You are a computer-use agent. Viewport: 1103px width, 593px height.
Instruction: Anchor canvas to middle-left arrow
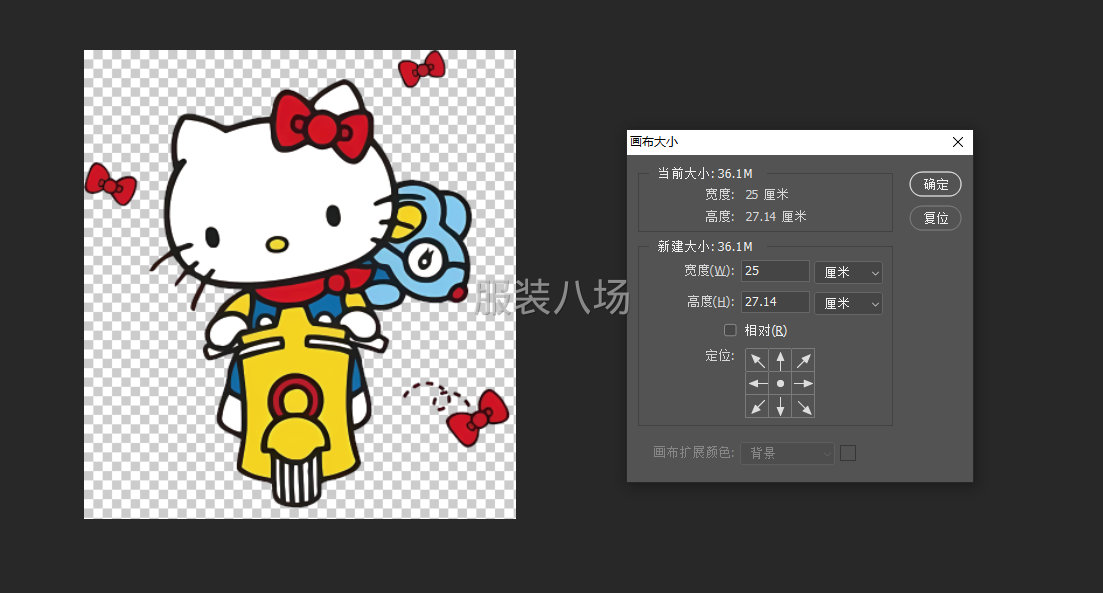(757, 383)
